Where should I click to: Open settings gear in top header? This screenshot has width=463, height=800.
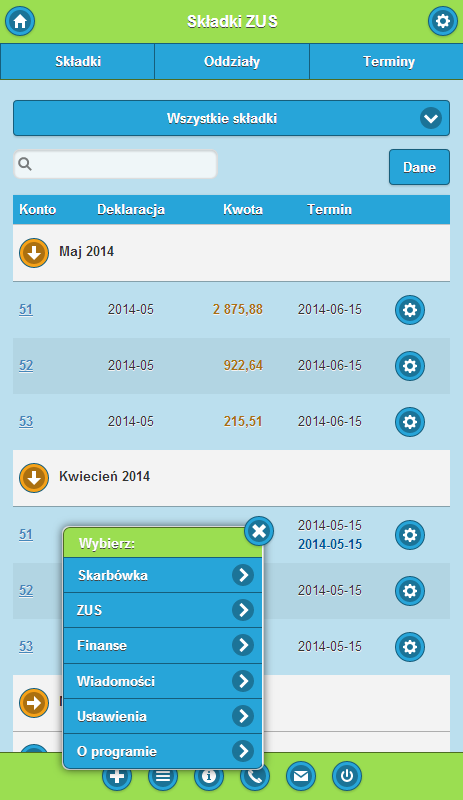[443, 21]
